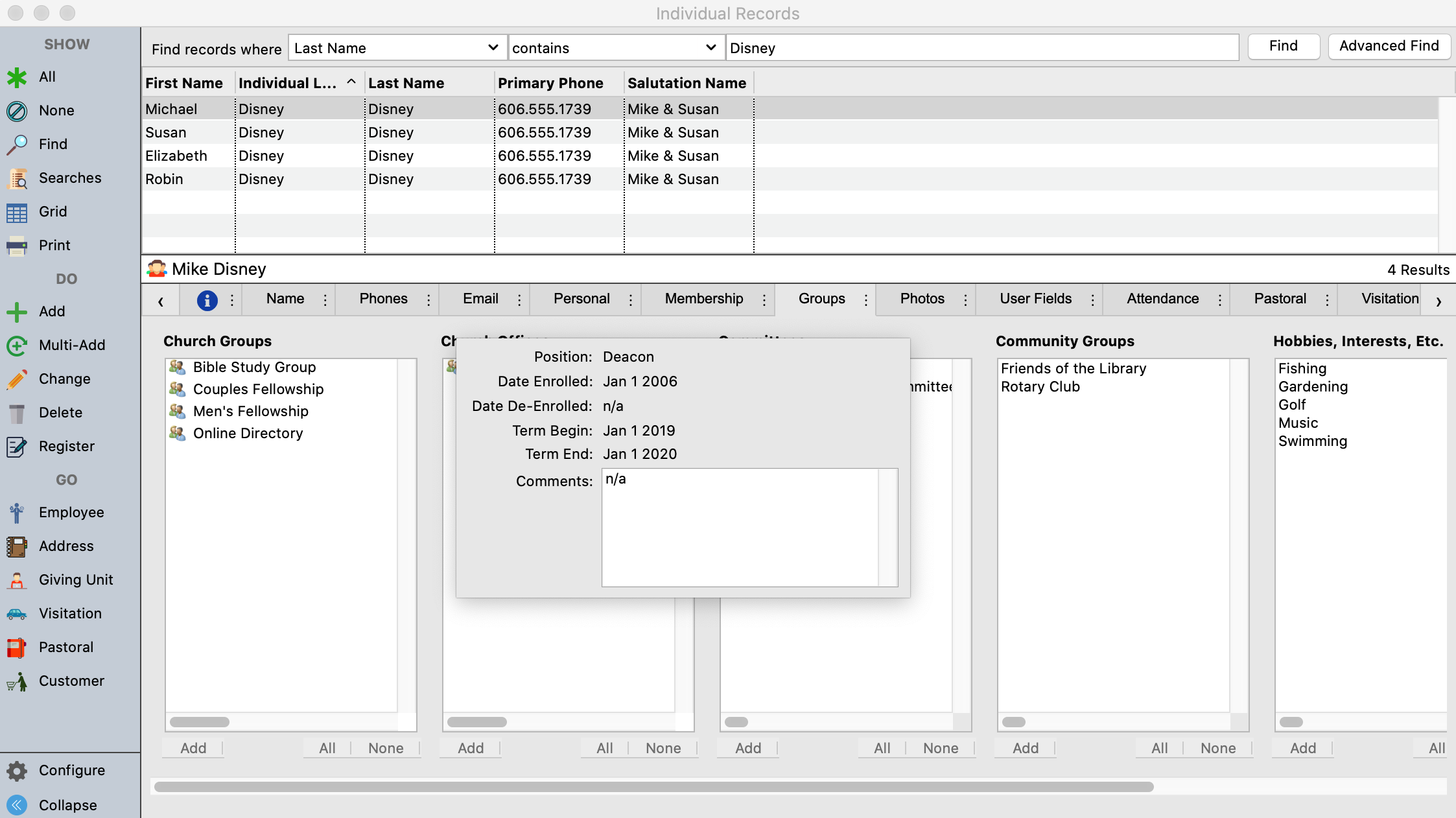Open the contains operator dropdown
This screenshot has height=818, width=1456.
point(615,48)
